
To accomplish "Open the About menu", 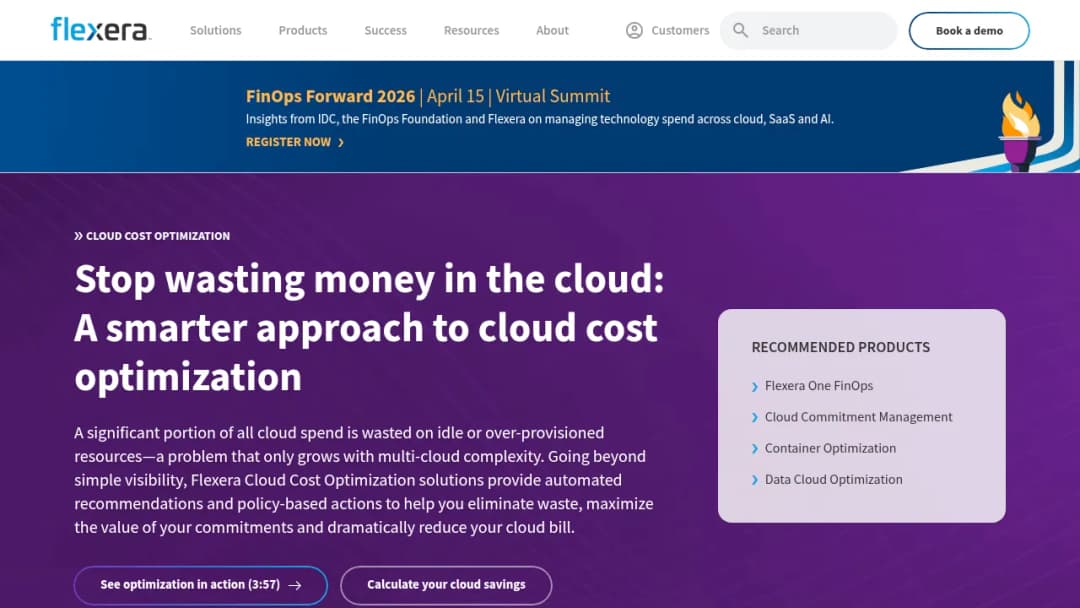I will (x=552, y=30).
